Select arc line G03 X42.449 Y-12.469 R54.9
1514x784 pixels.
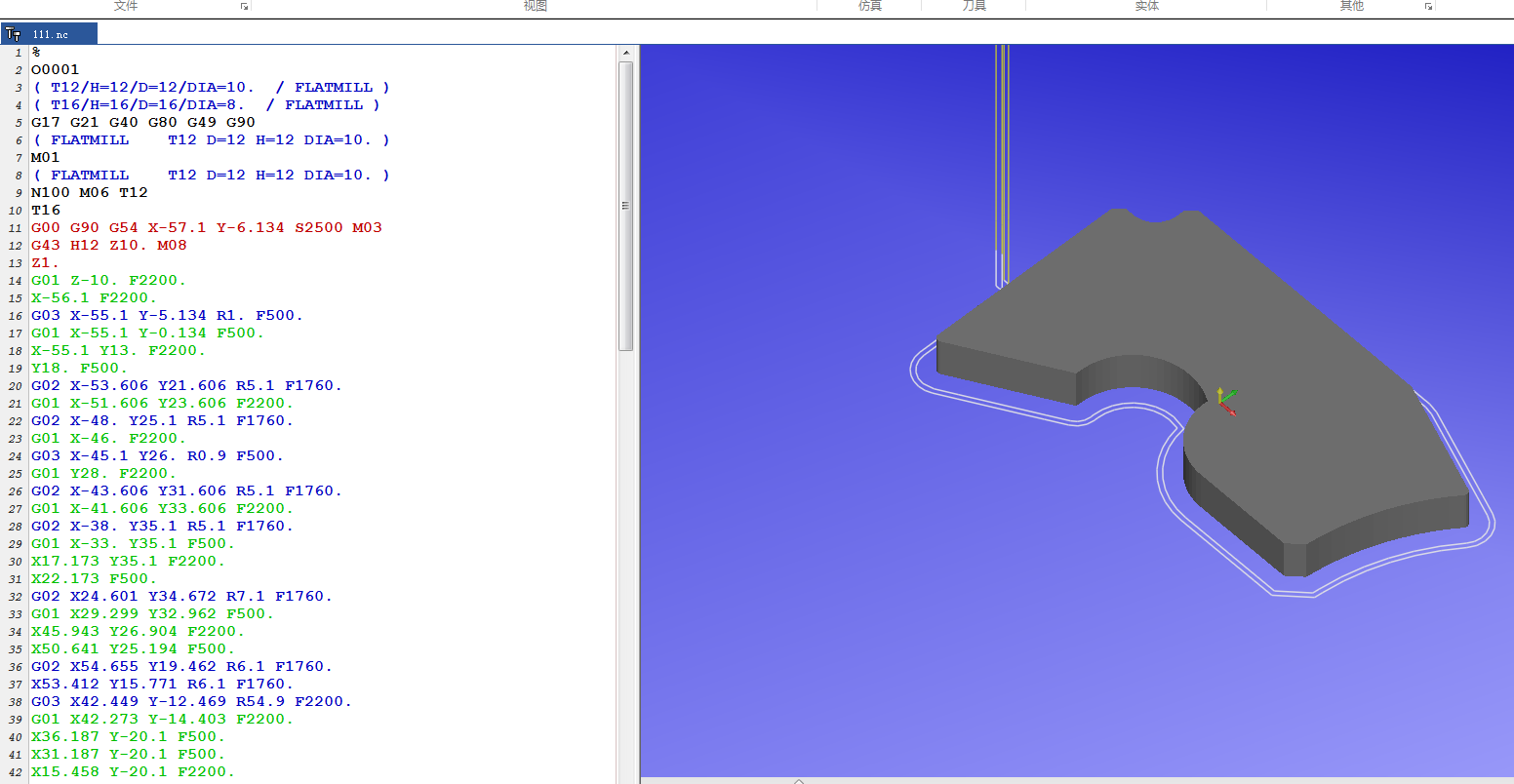[192, 702]
